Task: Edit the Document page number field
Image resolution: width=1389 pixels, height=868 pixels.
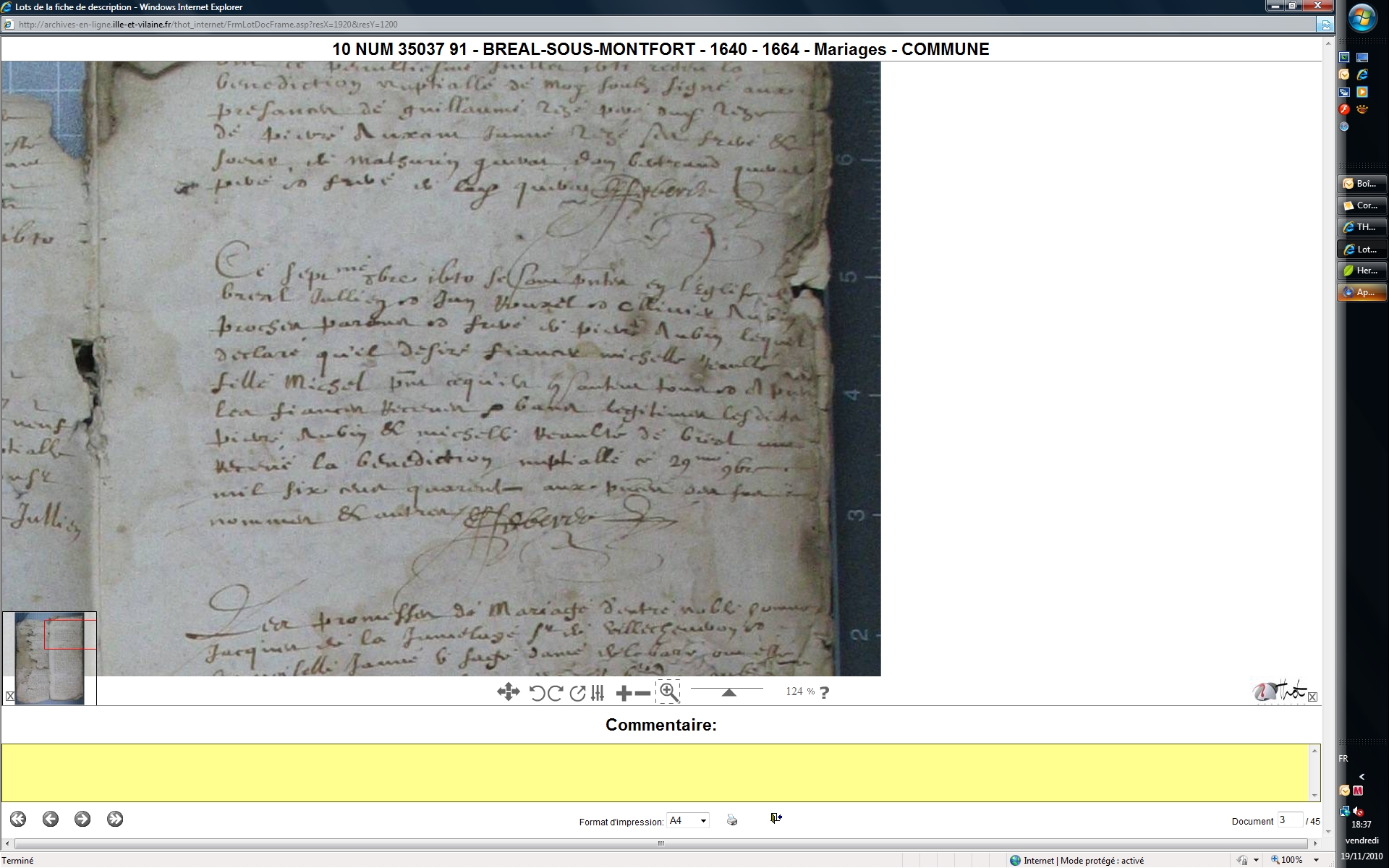Action: pyautogui.click(x=1289, y=820)
